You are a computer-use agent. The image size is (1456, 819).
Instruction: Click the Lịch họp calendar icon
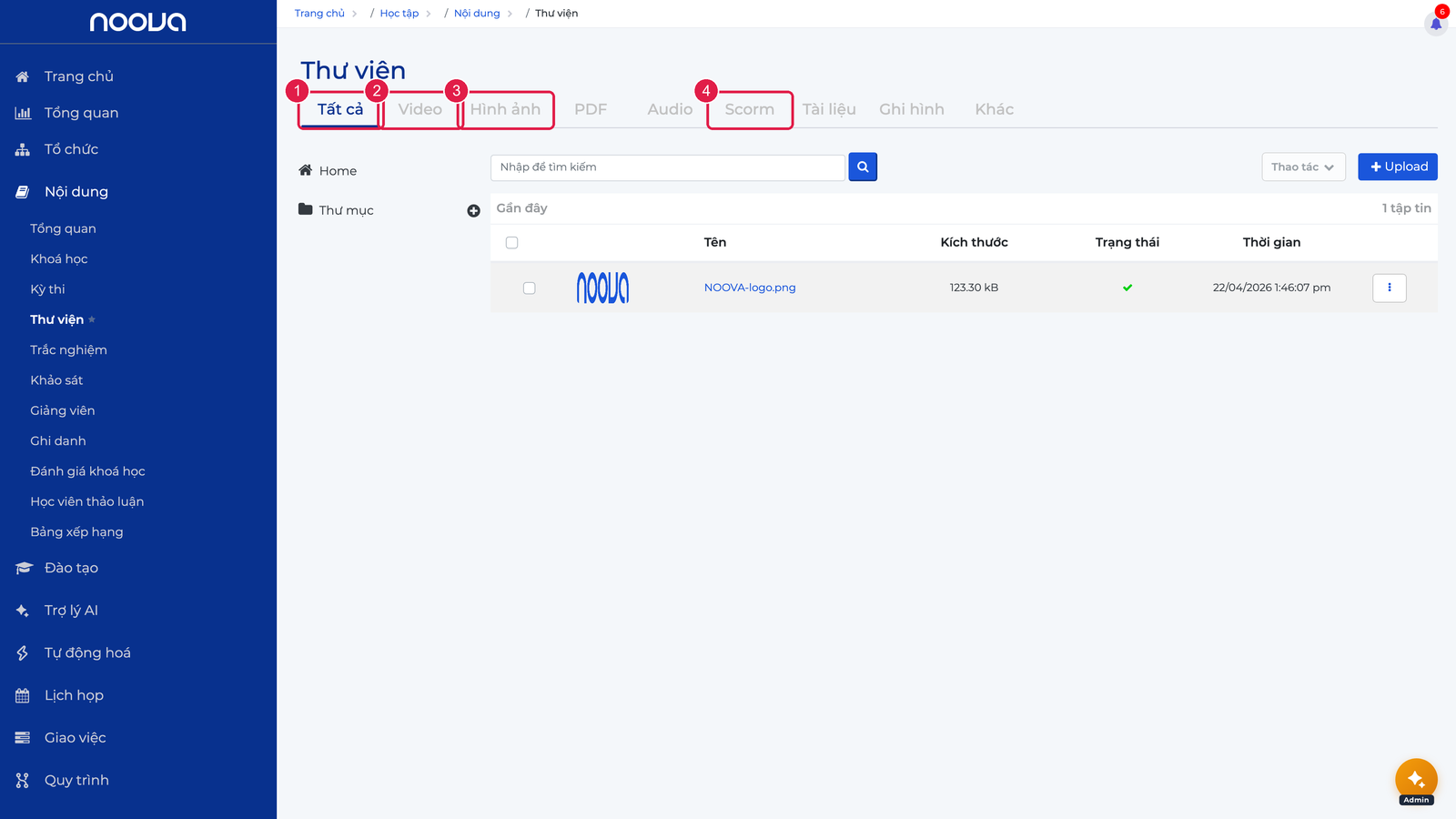tap(23, 695)
